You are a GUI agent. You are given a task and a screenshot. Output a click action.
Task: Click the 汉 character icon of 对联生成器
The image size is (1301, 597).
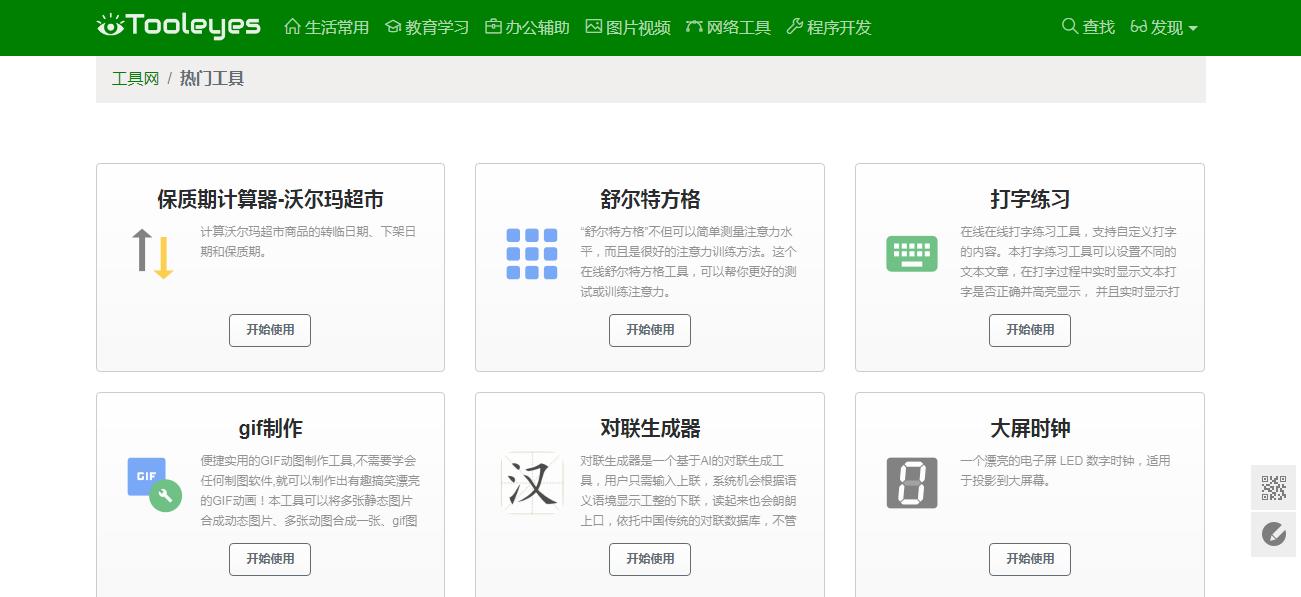[x=531, y=482]
